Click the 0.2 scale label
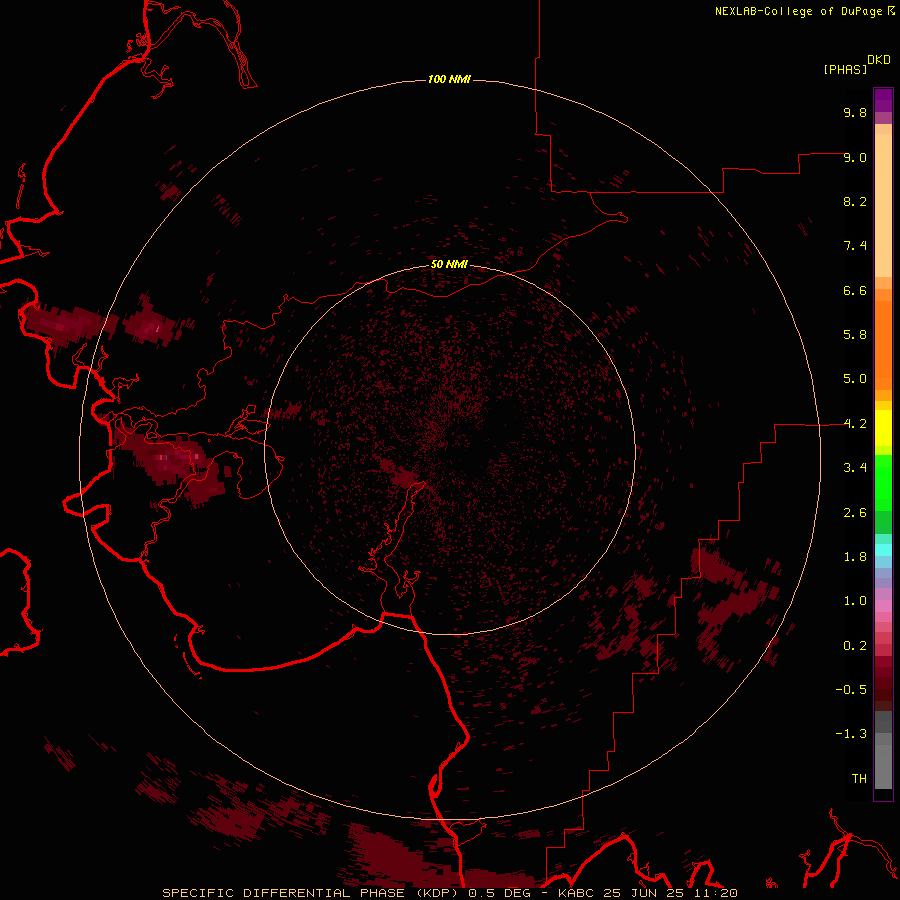 tap(855, 646)
